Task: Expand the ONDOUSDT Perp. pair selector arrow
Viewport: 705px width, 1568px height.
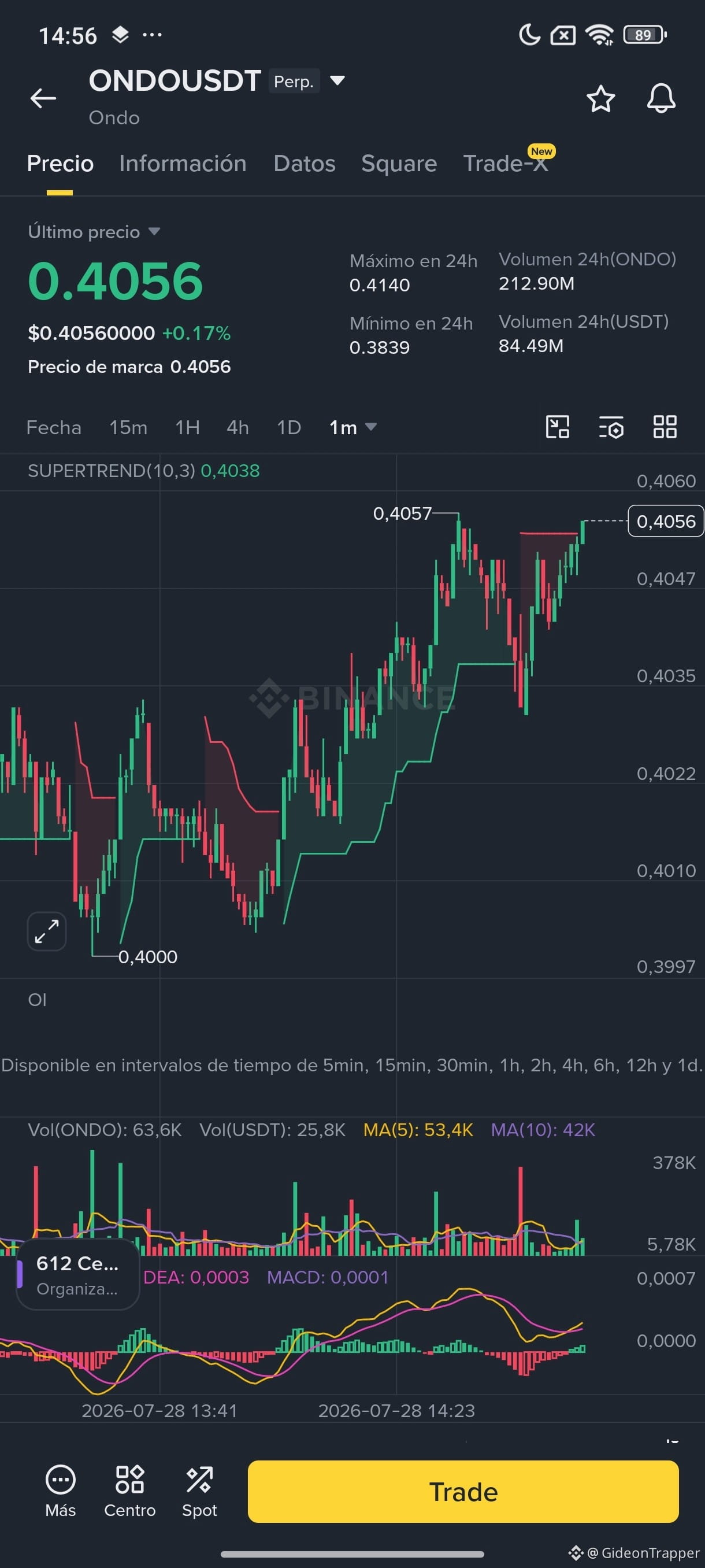Action: (x=337, y=80)
